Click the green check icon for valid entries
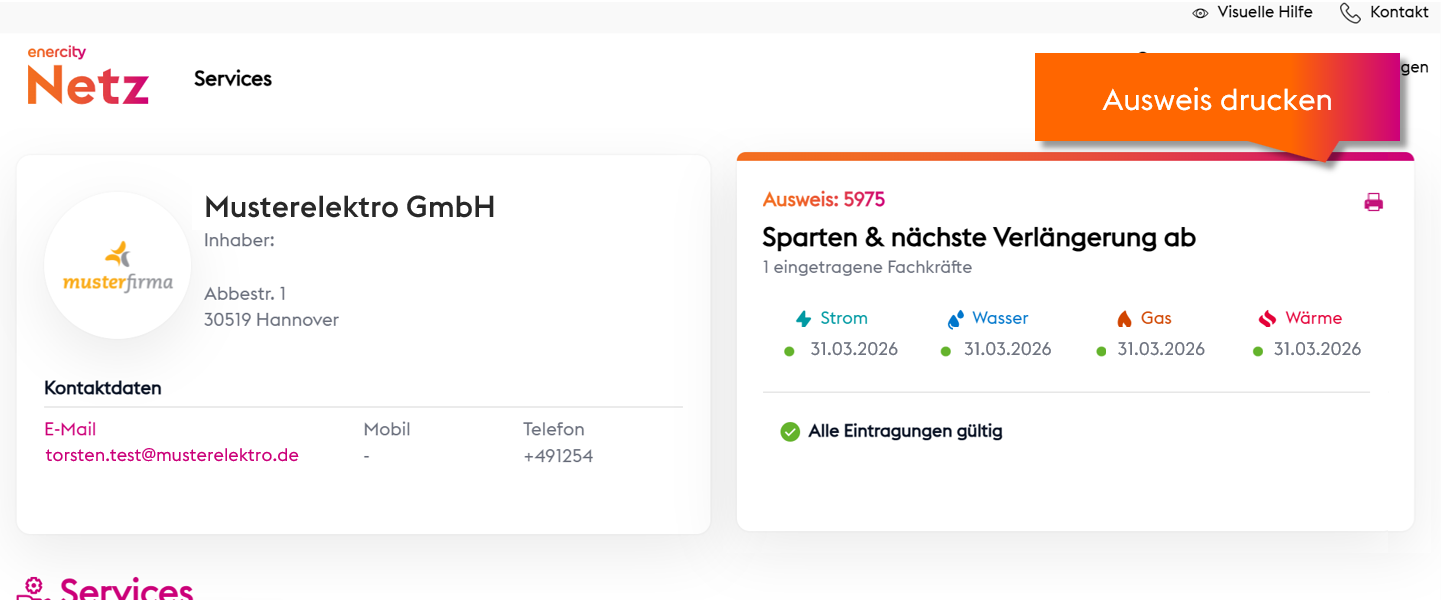 click(x=790, y=432)
